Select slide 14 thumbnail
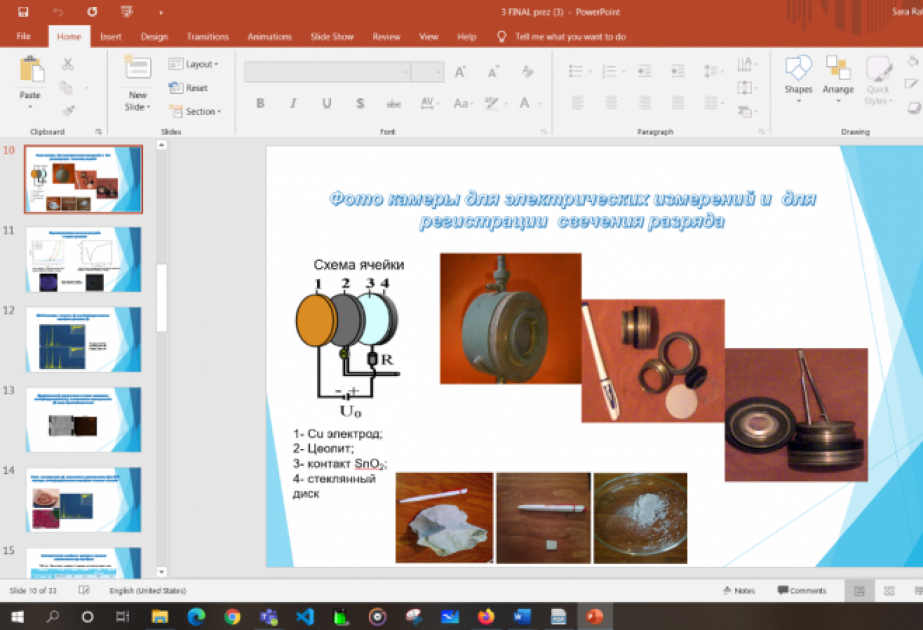Viewport: 923px width, 630px height. [x=84, y=500]
